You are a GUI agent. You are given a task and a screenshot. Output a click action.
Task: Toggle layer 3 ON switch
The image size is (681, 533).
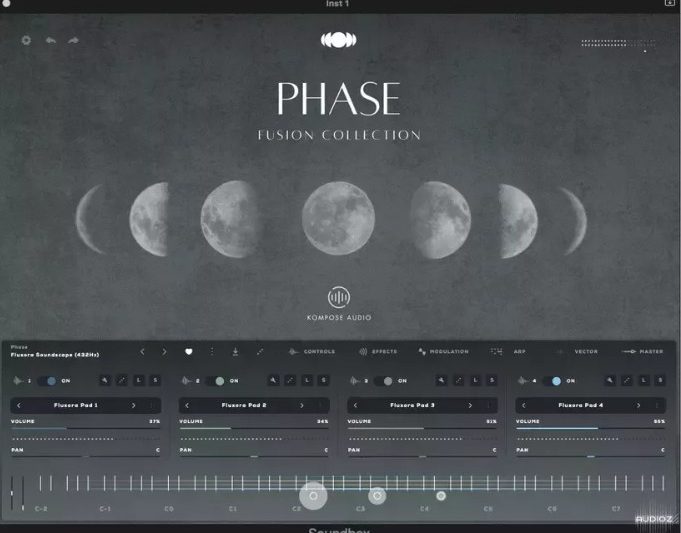pyautogui.click(x=384, y=381)
